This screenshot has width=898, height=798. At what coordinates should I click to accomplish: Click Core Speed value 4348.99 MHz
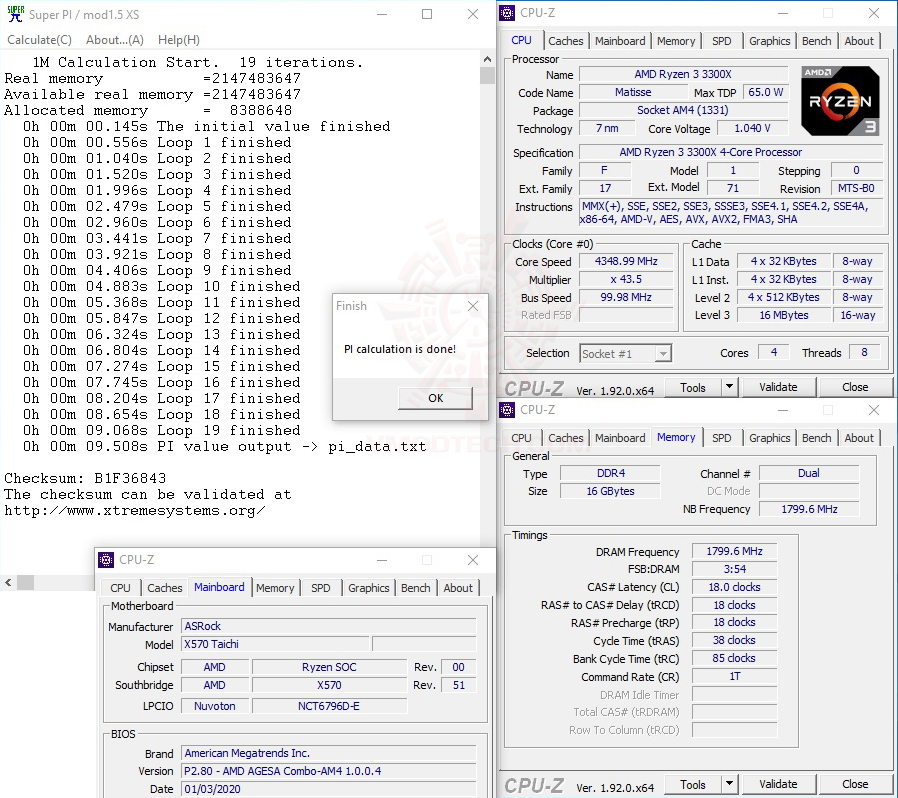pos(626,261)
